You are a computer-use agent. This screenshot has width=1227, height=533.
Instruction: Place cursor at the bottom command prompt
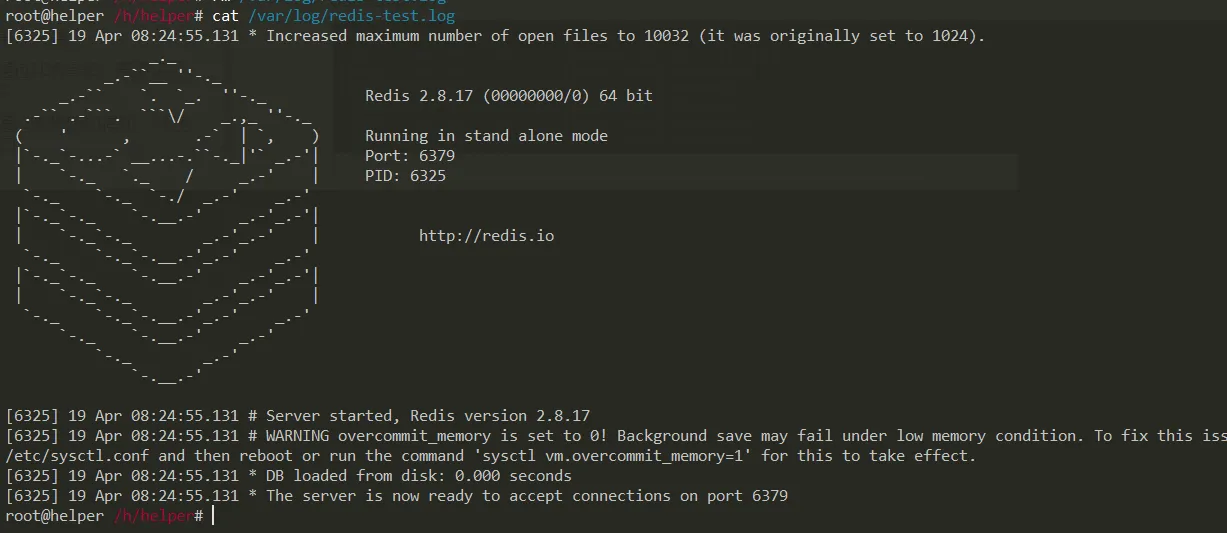pyautogui.click(x=213, y=516)
